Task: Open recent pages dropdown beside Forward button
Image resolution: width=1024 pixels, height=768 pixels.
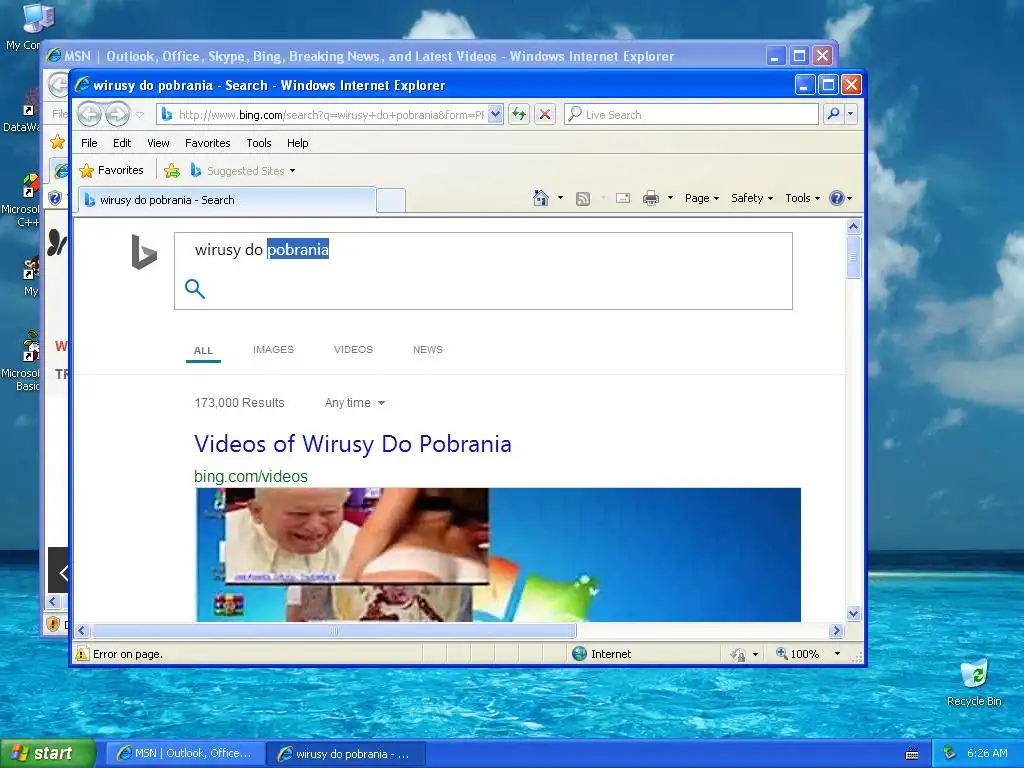Action: (x=140, y=115)
